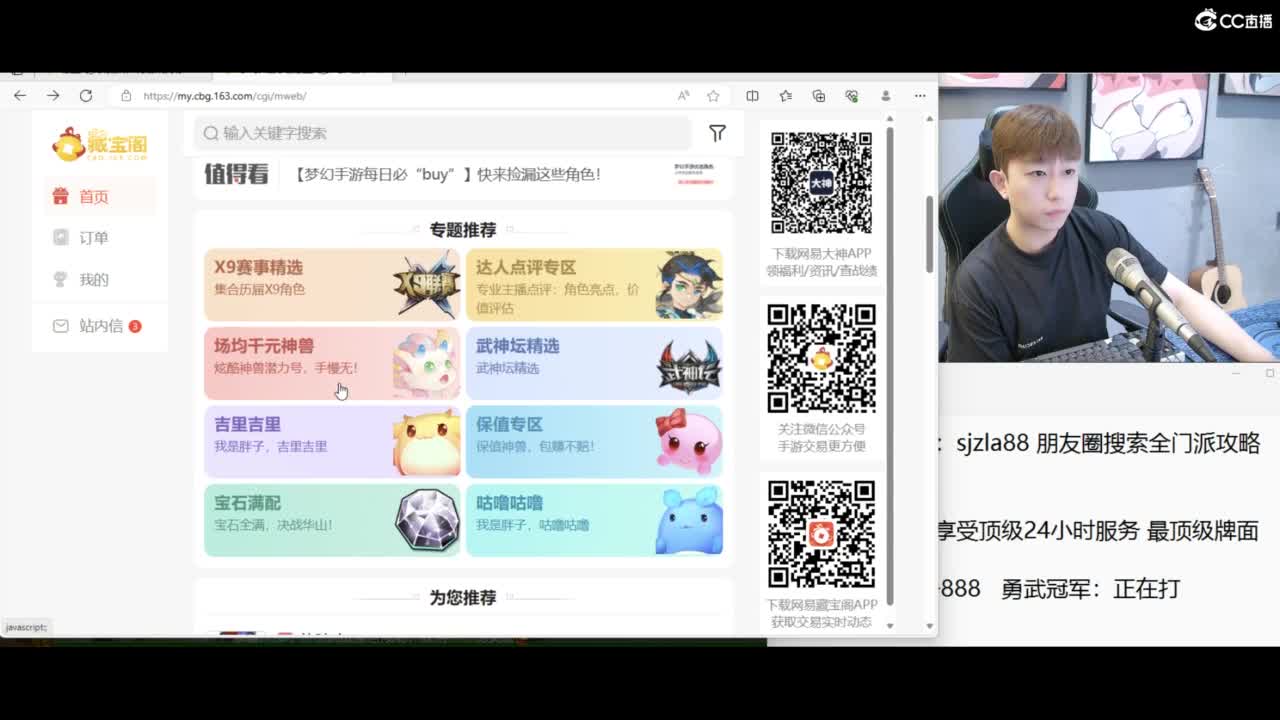Image resolution: width=1280 pixels, height=720 pixels.
Task: Open the browser settings three-dot menu
Action: tap(920, 96)
